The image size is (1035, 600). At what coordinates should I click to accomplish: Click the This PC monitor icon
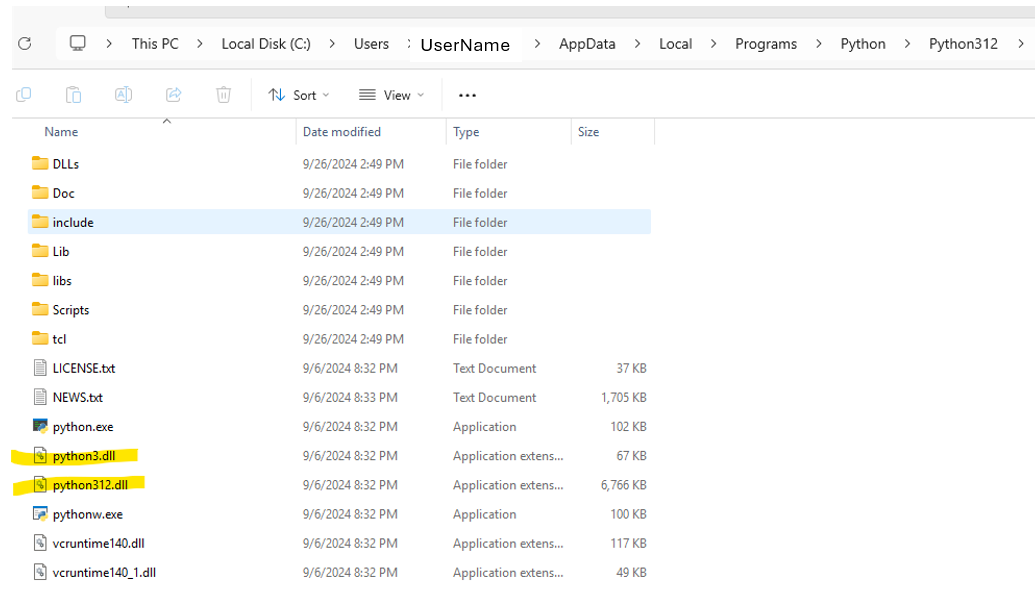[x=78, y=44]
